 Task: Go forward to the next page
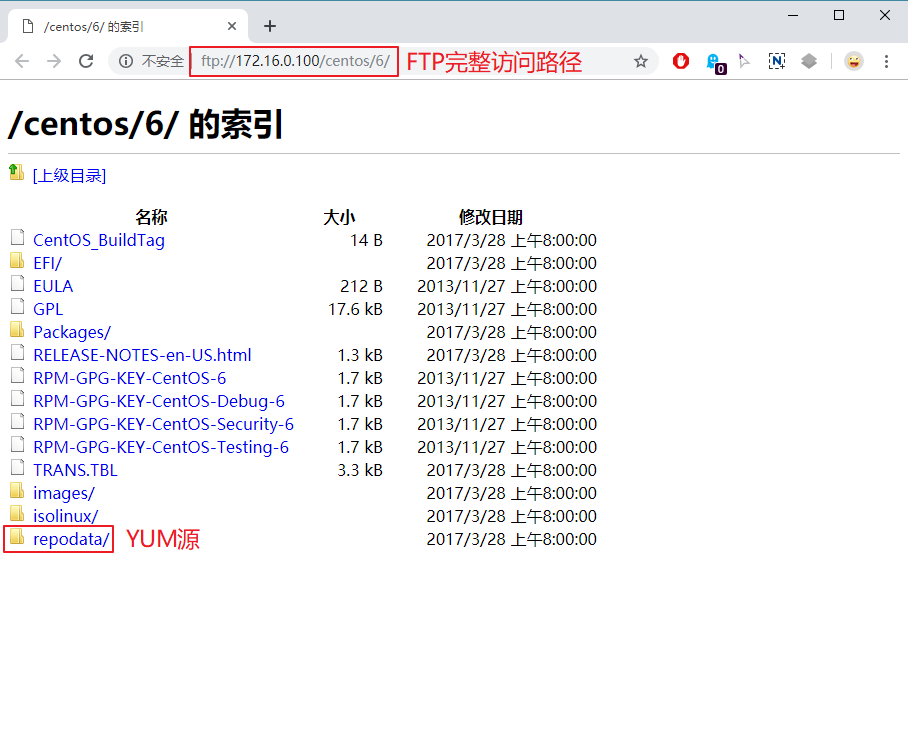[x=54, y=61]
